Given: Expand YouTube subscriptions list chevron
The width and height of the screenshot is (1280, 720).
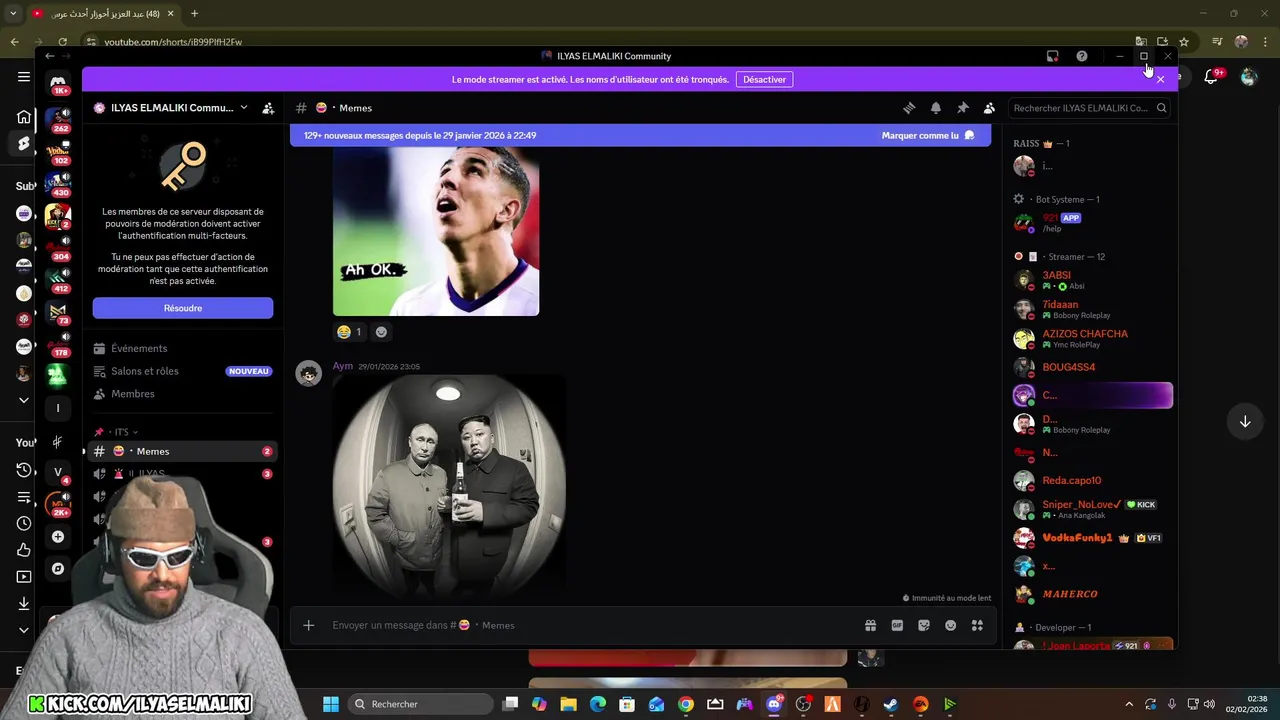Looking at the screenshot, I should [24, 400].
